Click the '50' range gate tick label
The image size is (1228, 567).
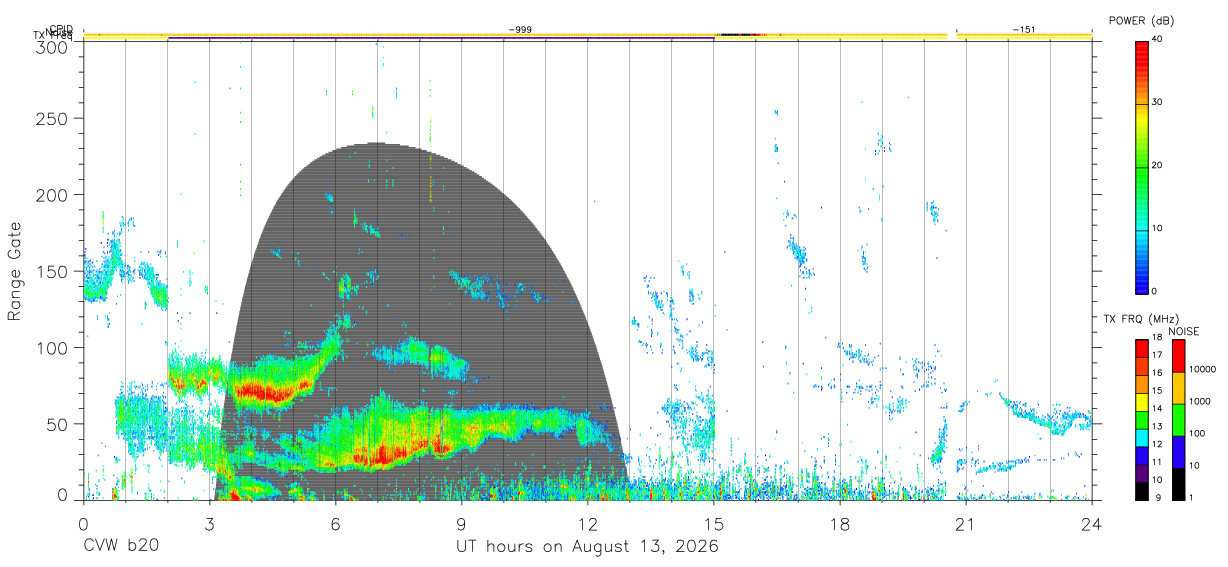pyautogui.click(x=59, y=424)
